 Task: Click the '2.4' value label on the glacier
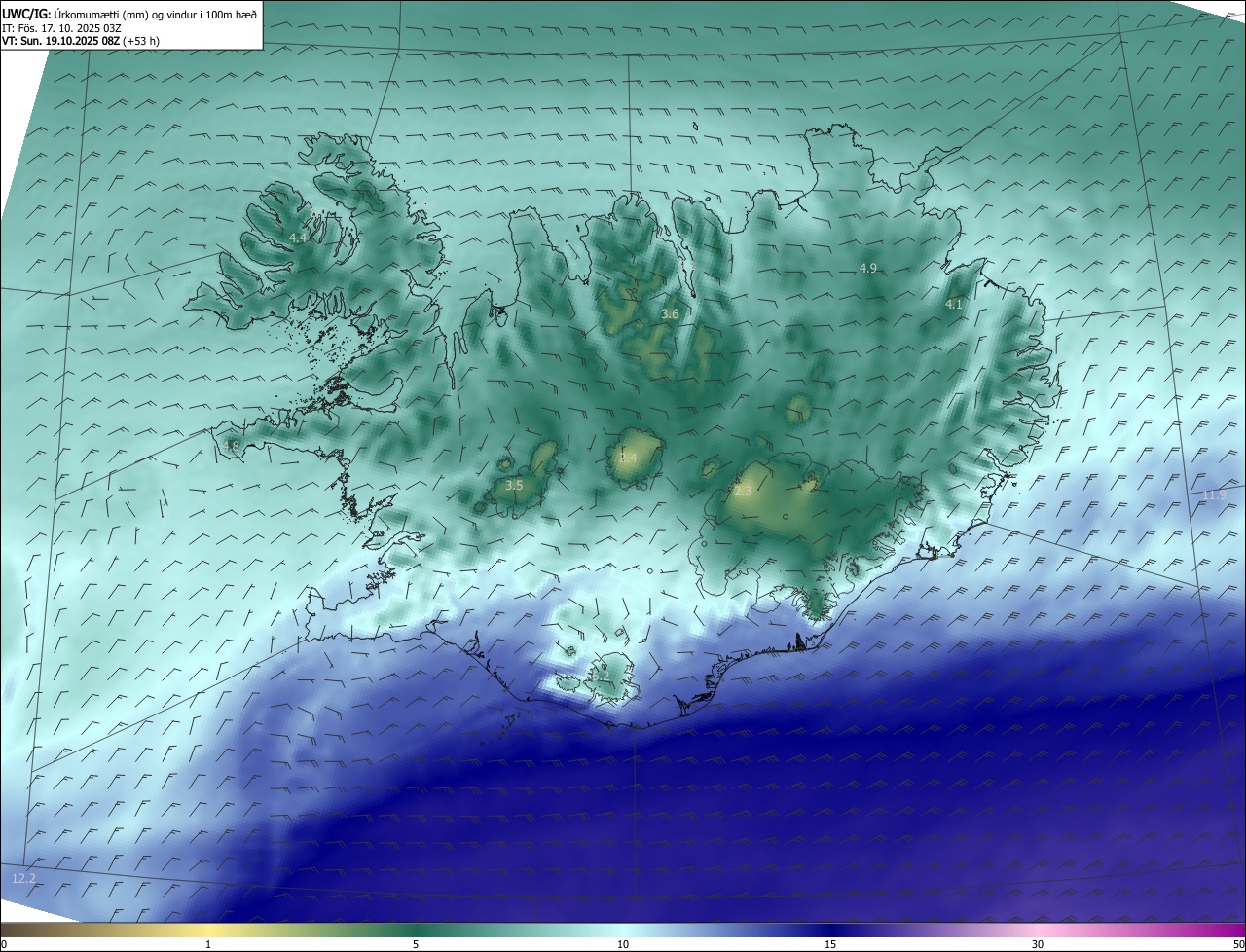(x=628, y=458)
